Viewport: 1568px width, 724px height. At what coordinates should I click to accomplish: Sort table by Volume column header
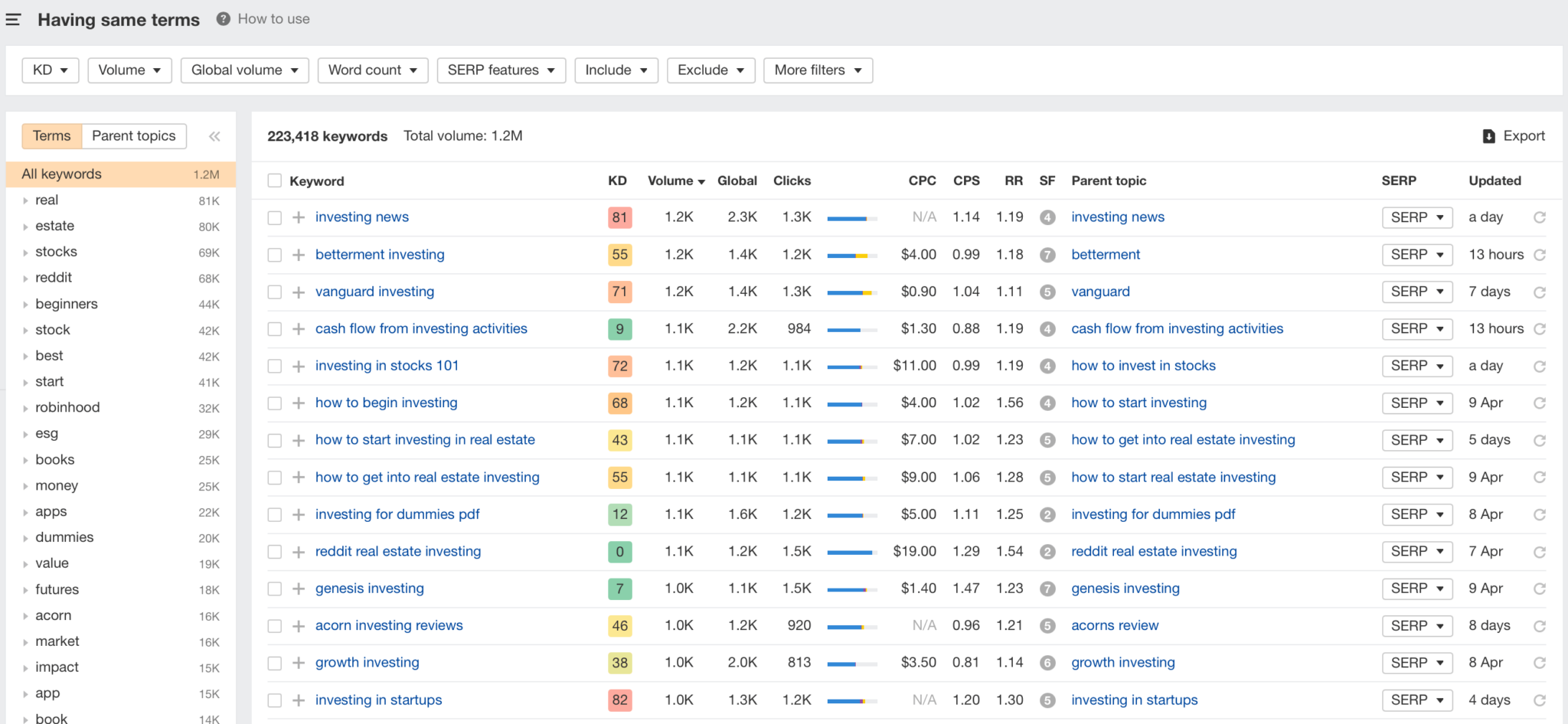(x=676, y=181)
